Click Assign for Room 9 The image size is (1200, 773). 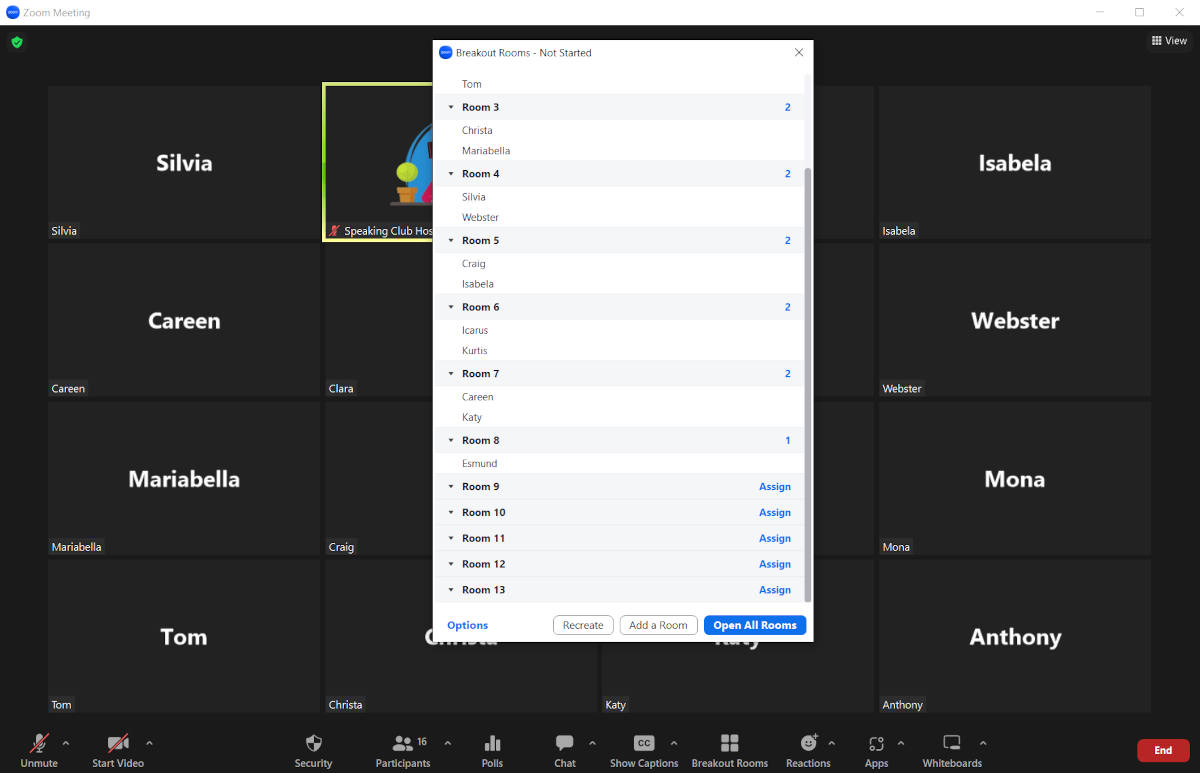coord(775,487)
